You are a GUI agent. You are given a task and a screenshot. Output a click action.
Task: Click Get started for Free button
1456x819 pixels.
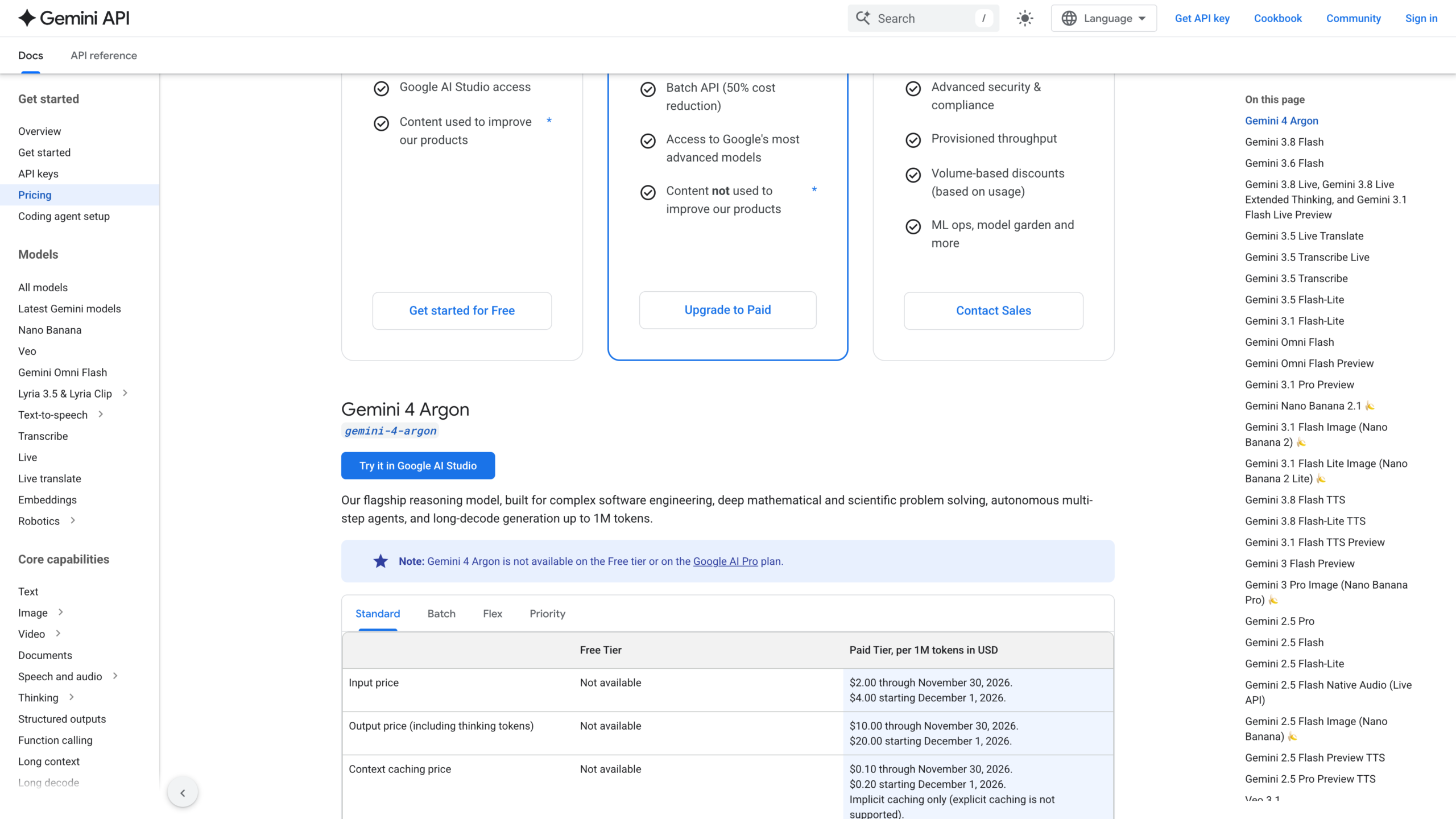(x=462, y=311)
